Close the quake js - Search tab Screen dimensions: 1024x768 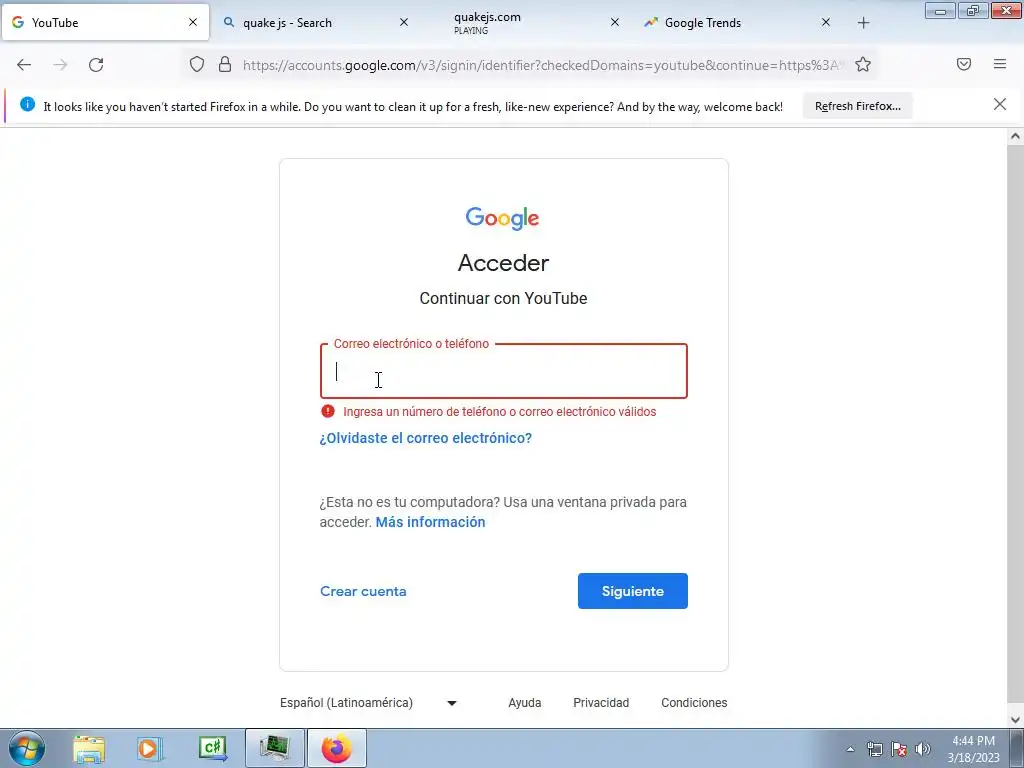pos(404,22)
